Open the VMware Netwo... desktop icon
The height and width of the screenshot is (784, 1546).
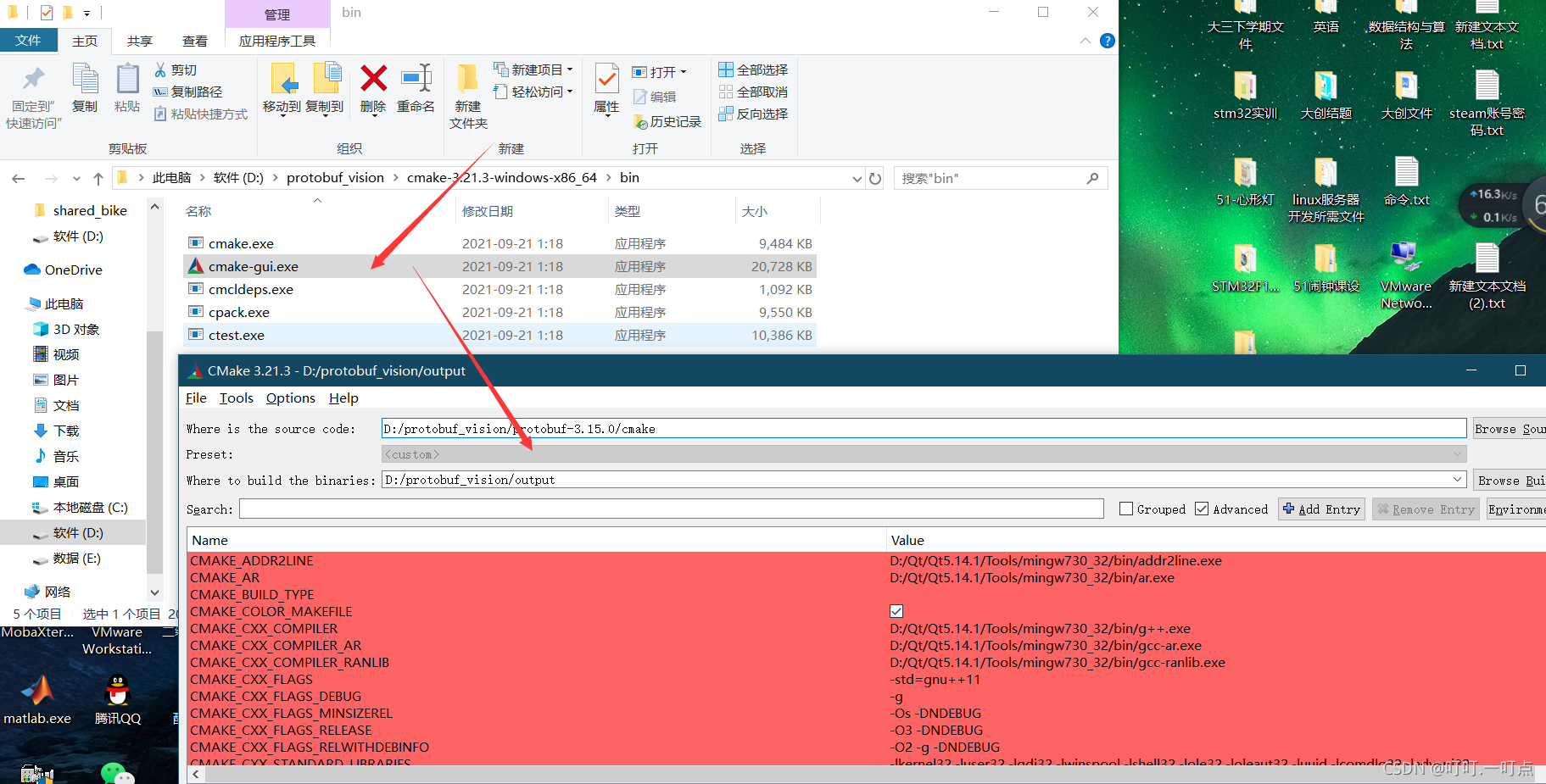(x=1405, y=276)
